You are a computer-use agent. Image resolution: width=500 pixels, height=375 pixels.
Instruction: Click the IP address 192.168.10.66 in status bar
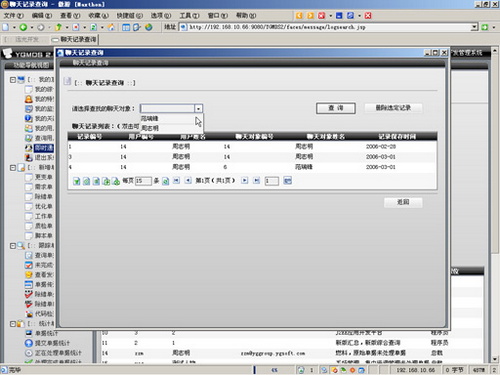point(416,370)
